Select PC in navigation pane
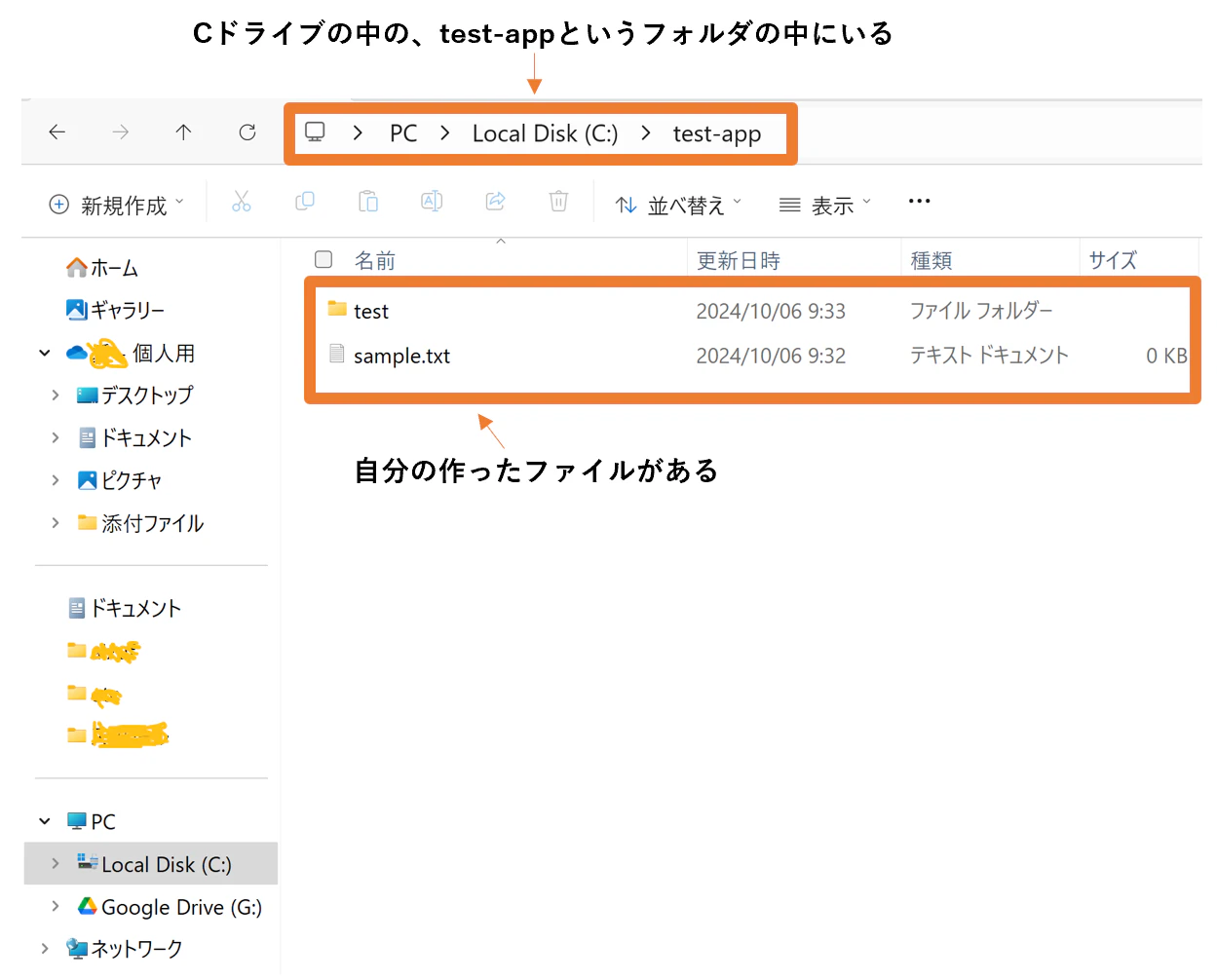The image size is (1217, 980). pyautogui.click(x=91, y=821)
